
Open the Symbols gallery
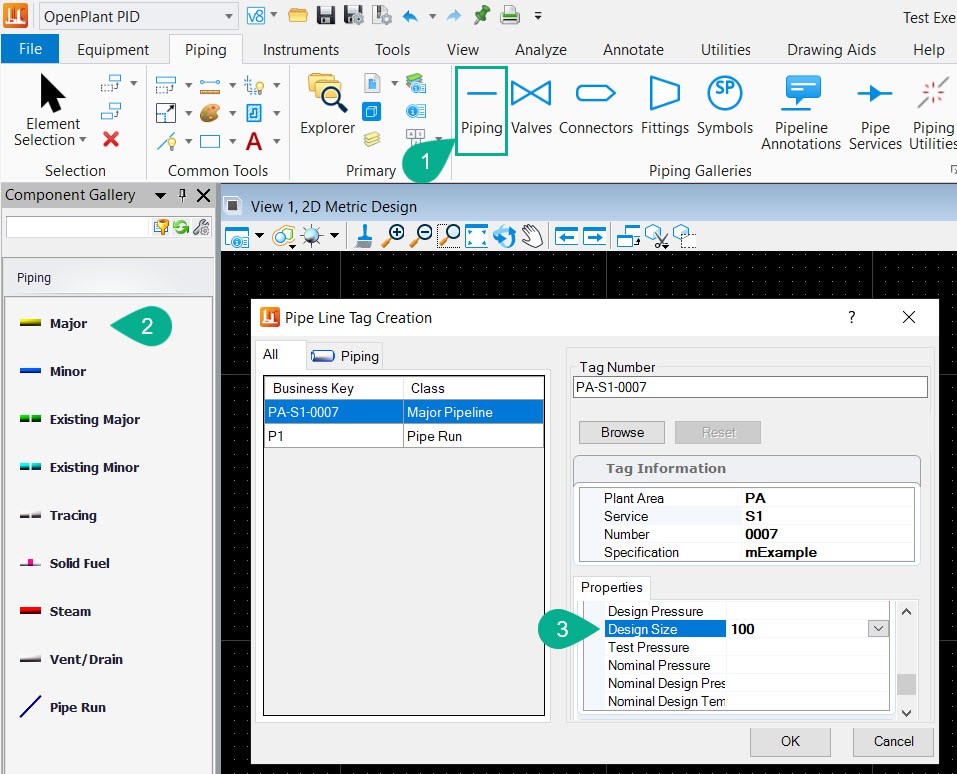(x=724, y=107)
